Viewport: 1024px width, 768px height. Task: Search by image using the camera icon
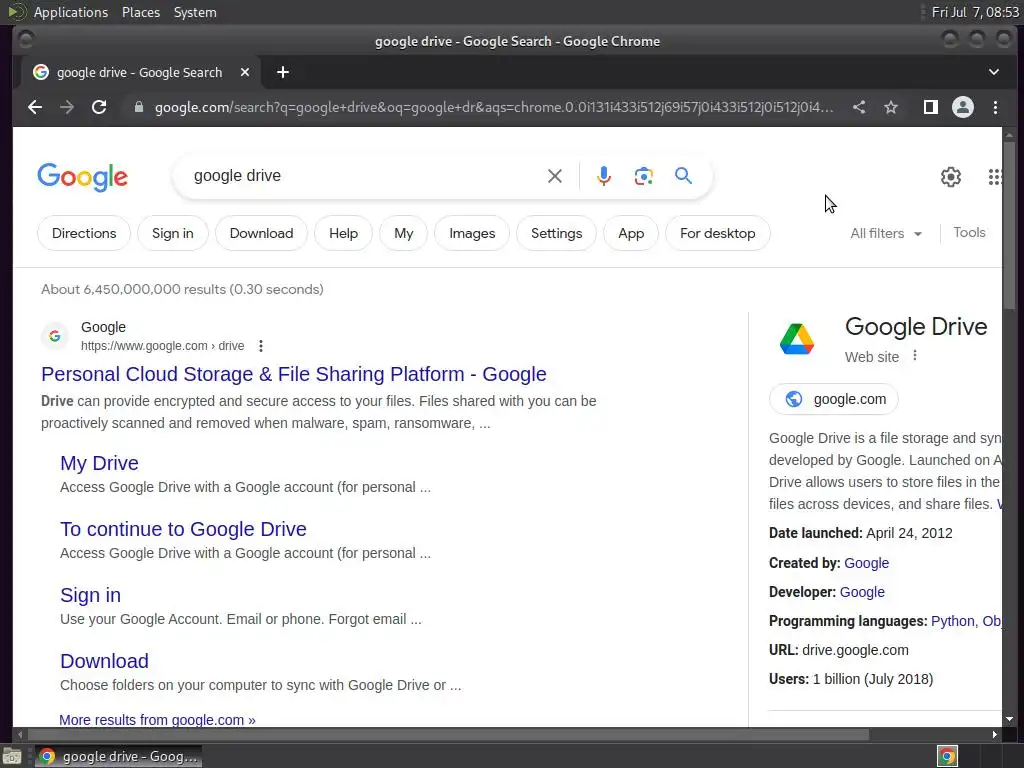(x=643, y=176)
